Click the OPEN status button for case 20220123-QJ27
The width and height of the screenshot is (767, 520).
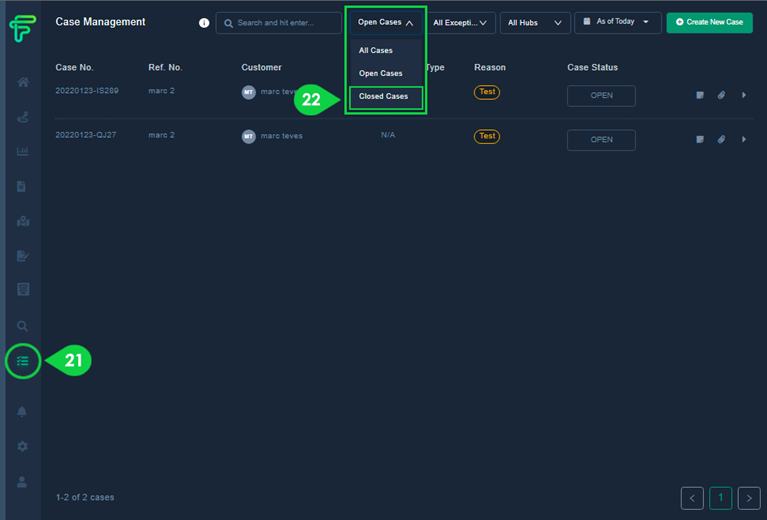[601, 140]
